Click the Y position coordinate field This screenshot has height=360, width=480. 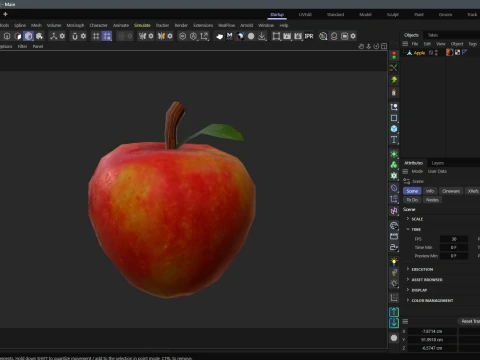point(432,340)
